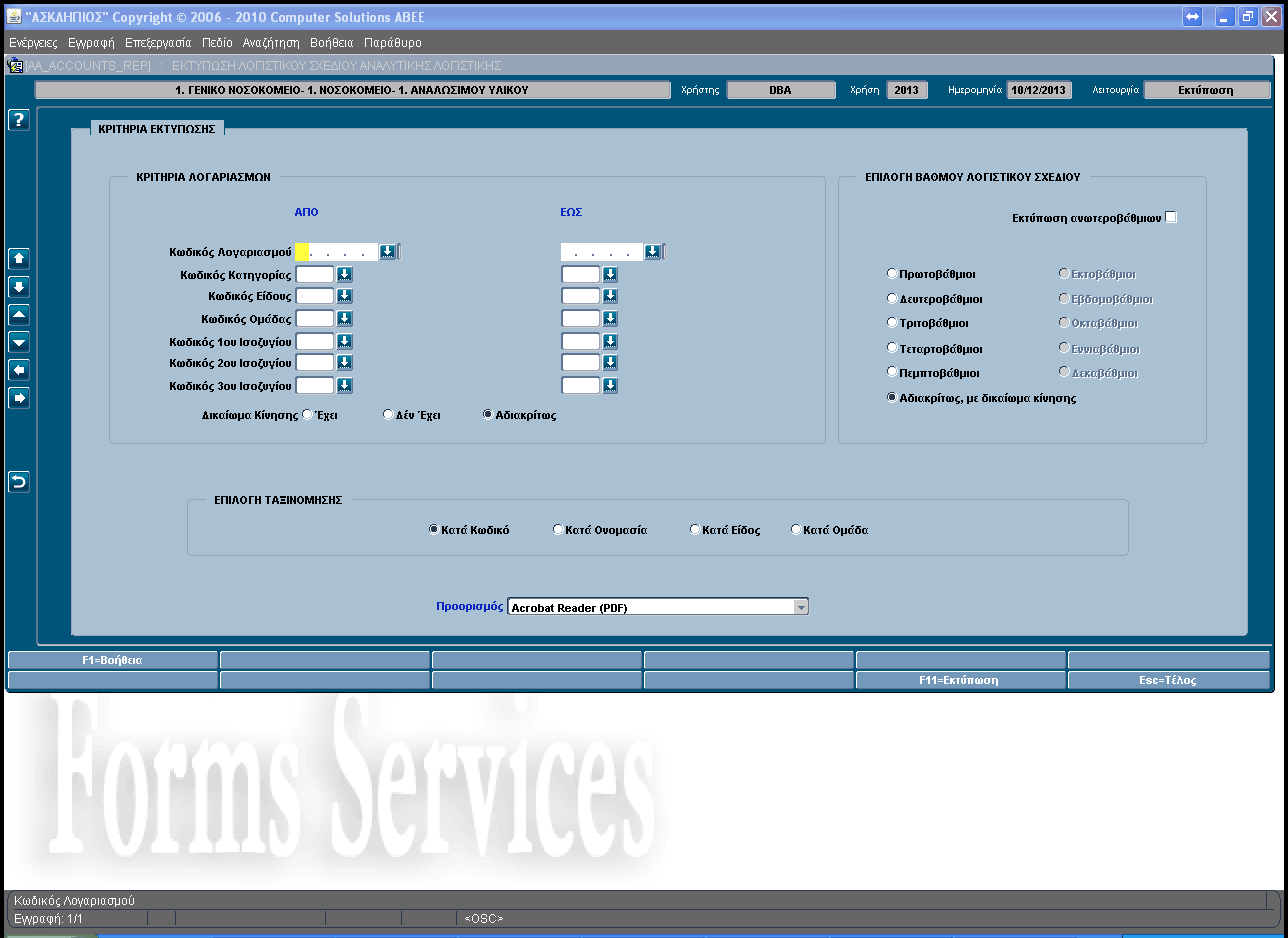
Task: Open lookup for Κωδικός 3ου Ισοζυγίου ΕΩΣ
Action: tap(610, 386)
